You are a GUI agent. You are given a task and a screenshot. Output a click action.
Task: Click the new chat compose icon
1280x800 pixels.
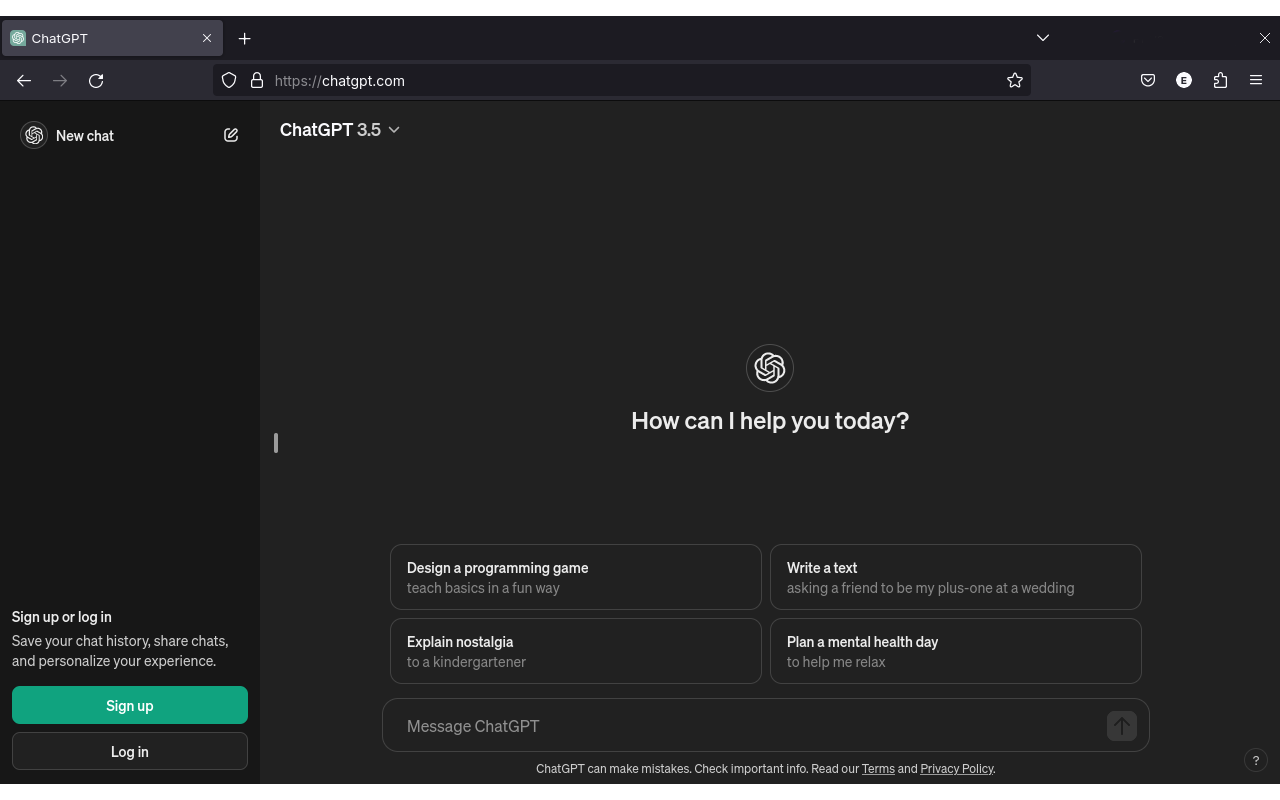[x=231, y=135]
